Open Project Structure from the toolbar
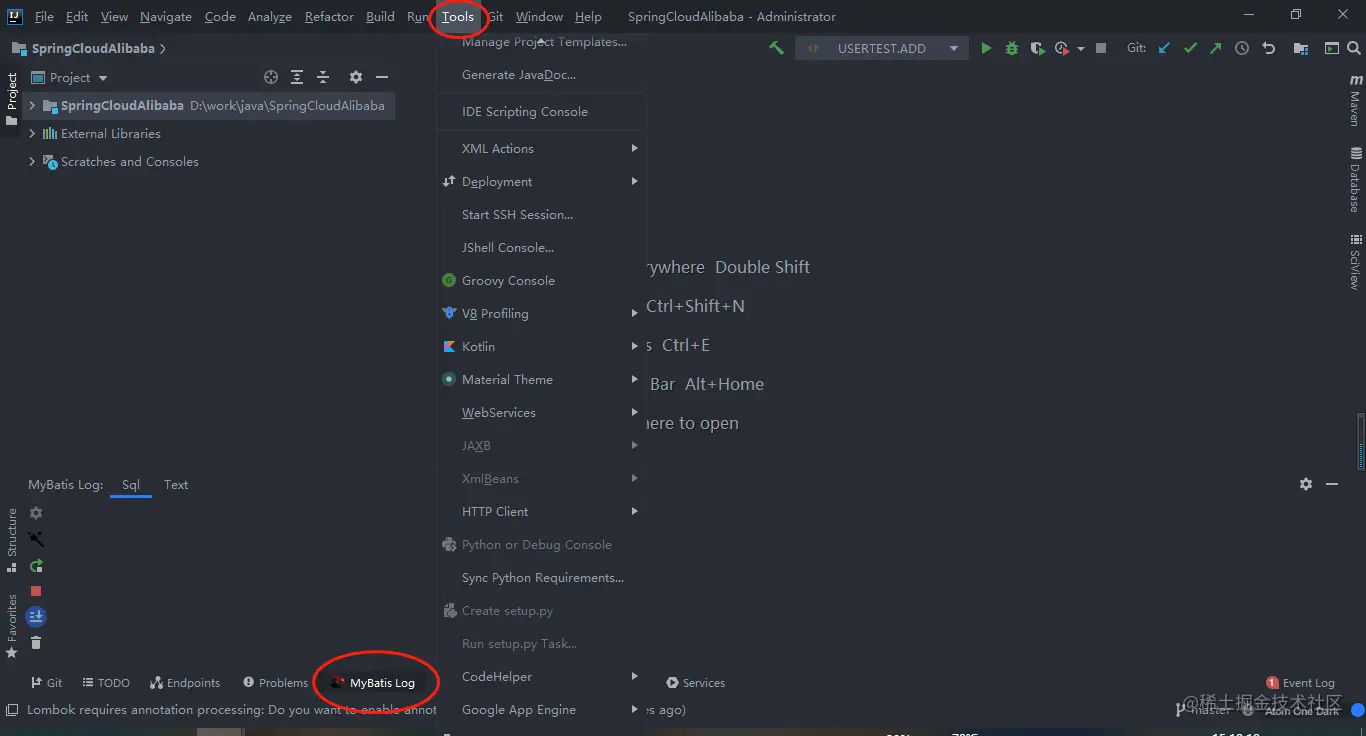Viewport: 1366px width, 736px height. tap(1300, 48)
